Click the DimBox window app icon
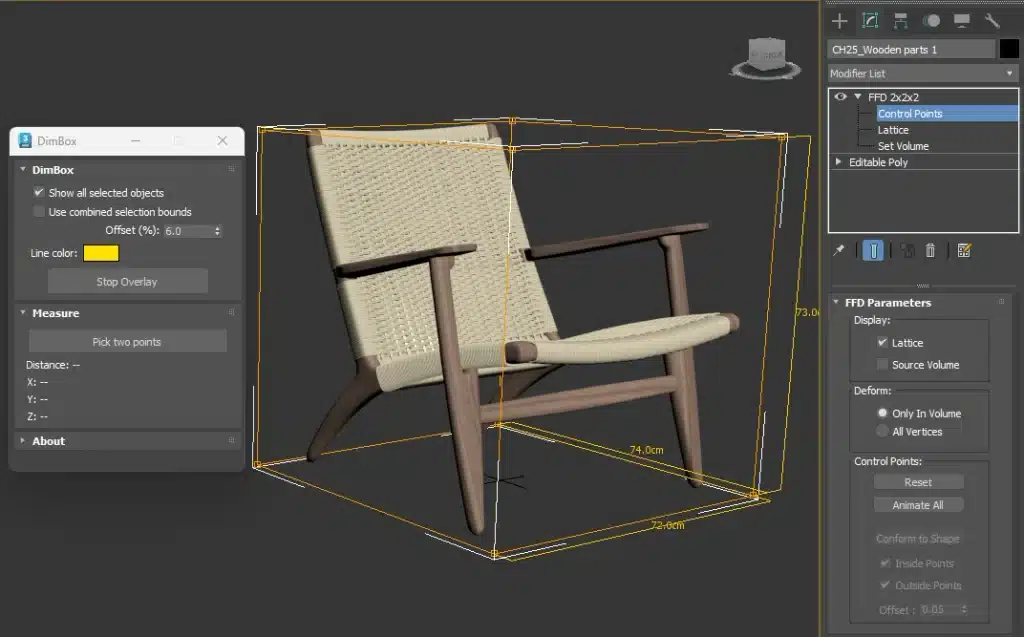 point(25,140)
